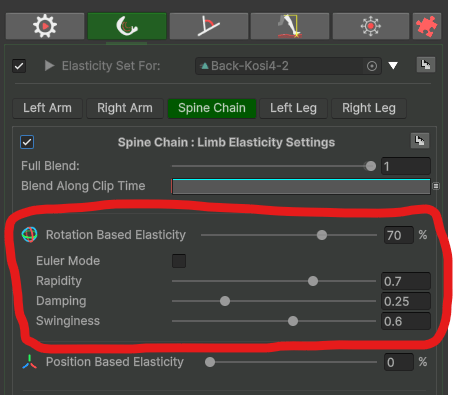Expand the Elasticity Set For foldout triangle
The width and height of the screenshot is (453, 395).
click(49, 66)
